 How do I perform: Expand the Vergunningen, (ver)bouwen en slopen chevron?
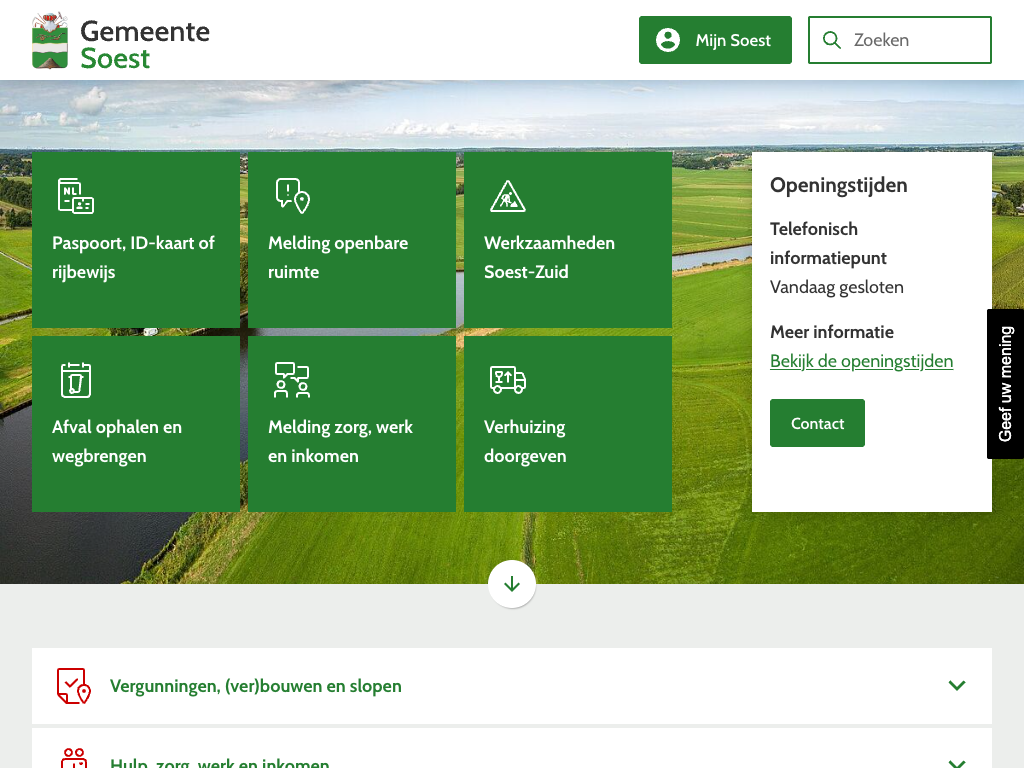pyautogui.click(x=957, y=686)
